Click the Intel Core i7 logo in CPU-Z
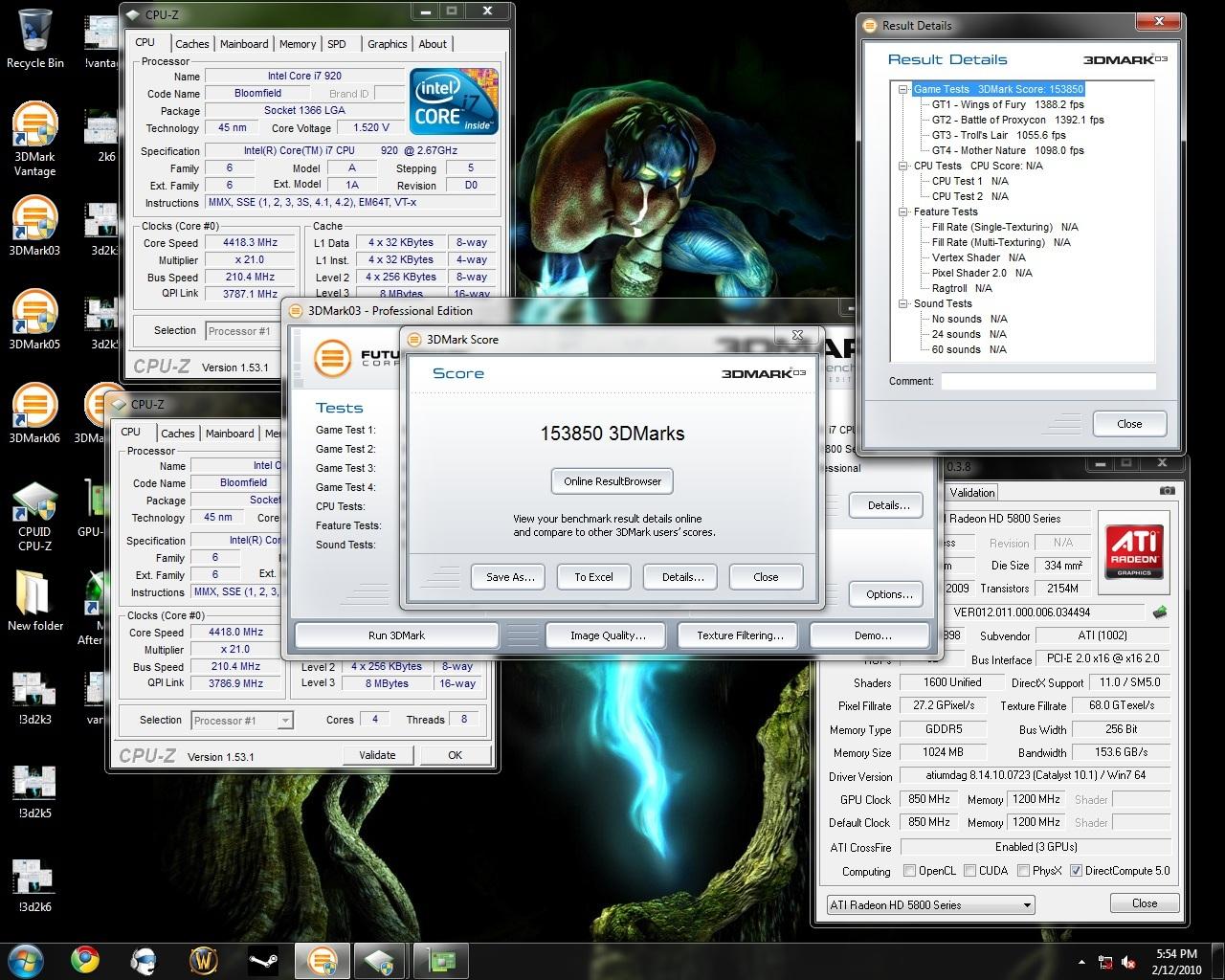 [x=454, y=100]
